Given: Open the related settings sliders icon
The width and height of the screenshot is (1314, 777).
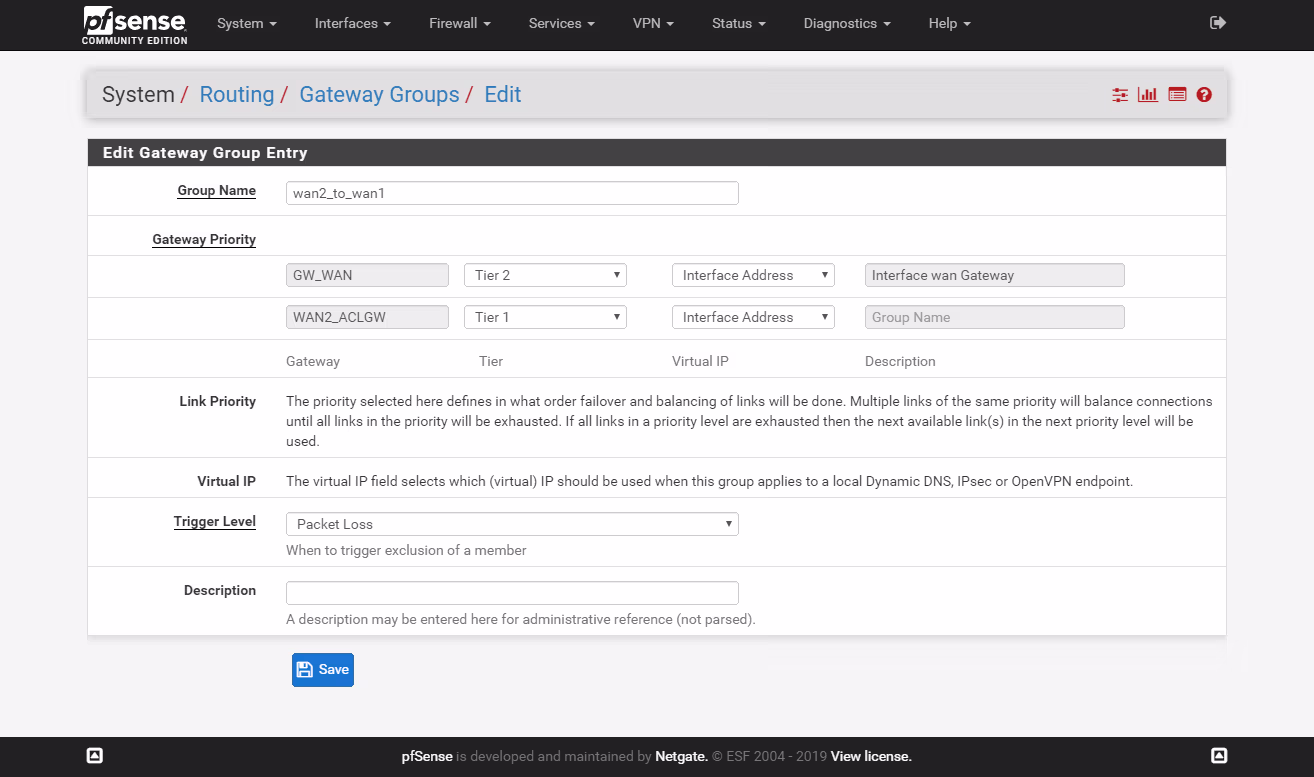Looking at the screenshot, I should (x=1120, y=95).
